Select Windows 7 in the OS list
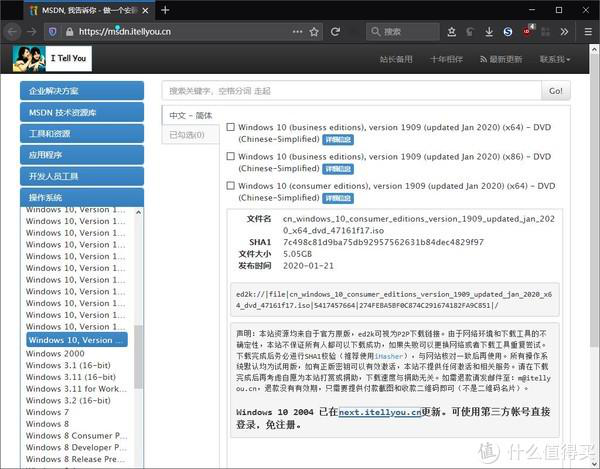 pyautogui.click(x=47, y=412)
